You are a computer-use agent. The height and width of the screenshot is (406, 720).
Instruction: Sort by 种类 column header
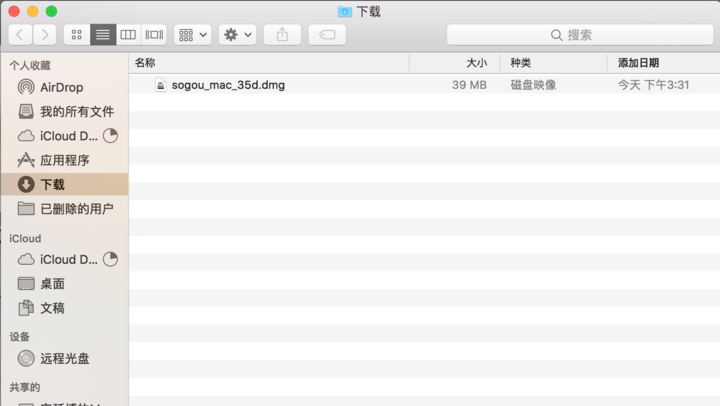coord(553,63)
